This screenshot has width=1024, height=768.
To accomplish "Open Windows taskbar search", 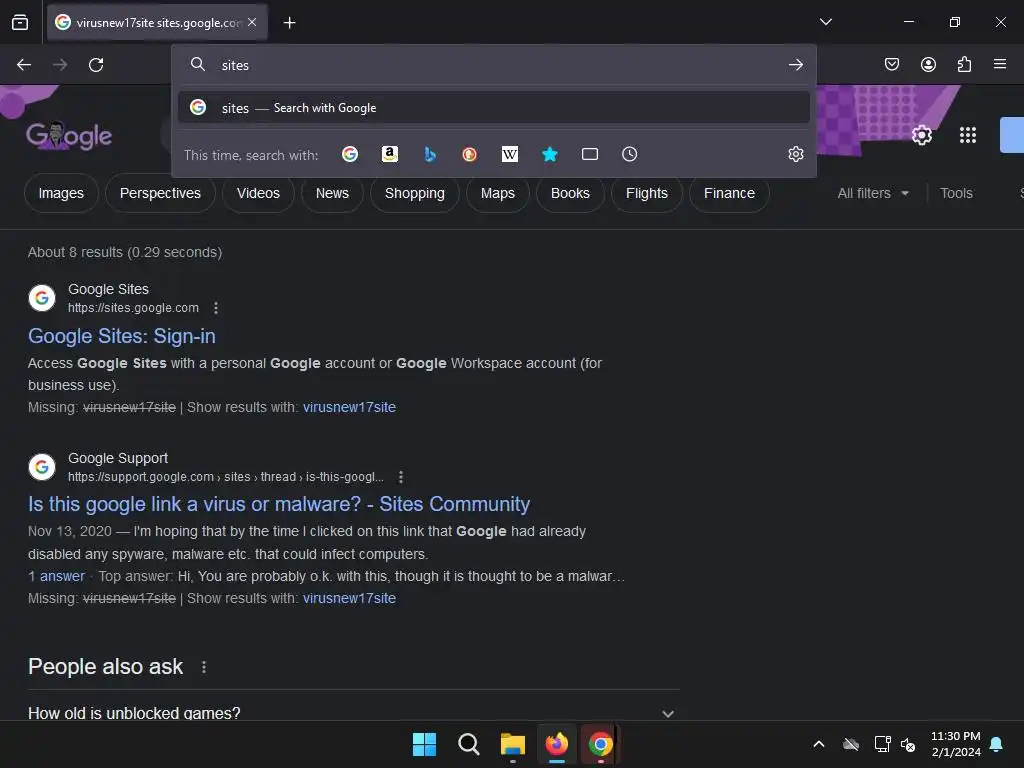I will [468, 744].
